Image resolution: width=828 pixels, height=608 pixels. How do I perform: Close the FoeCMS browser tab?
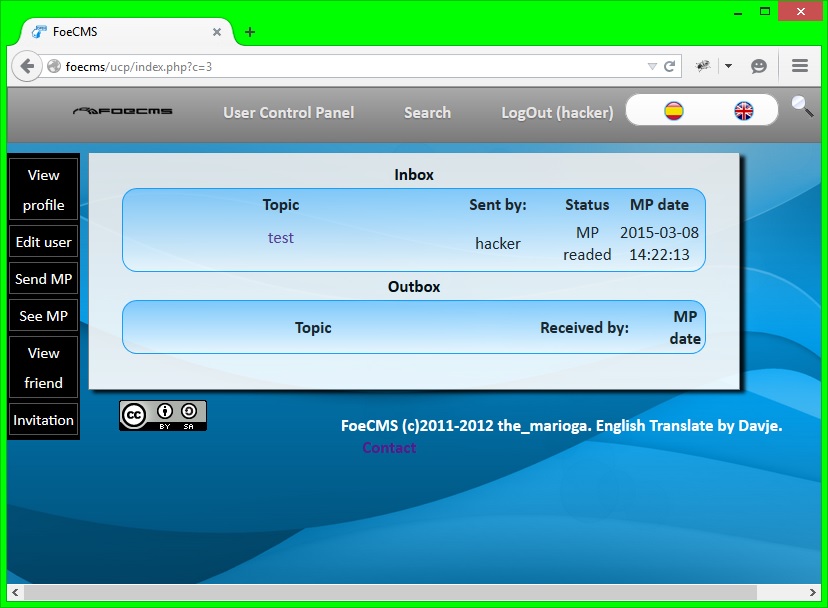[x=217, y=32]
